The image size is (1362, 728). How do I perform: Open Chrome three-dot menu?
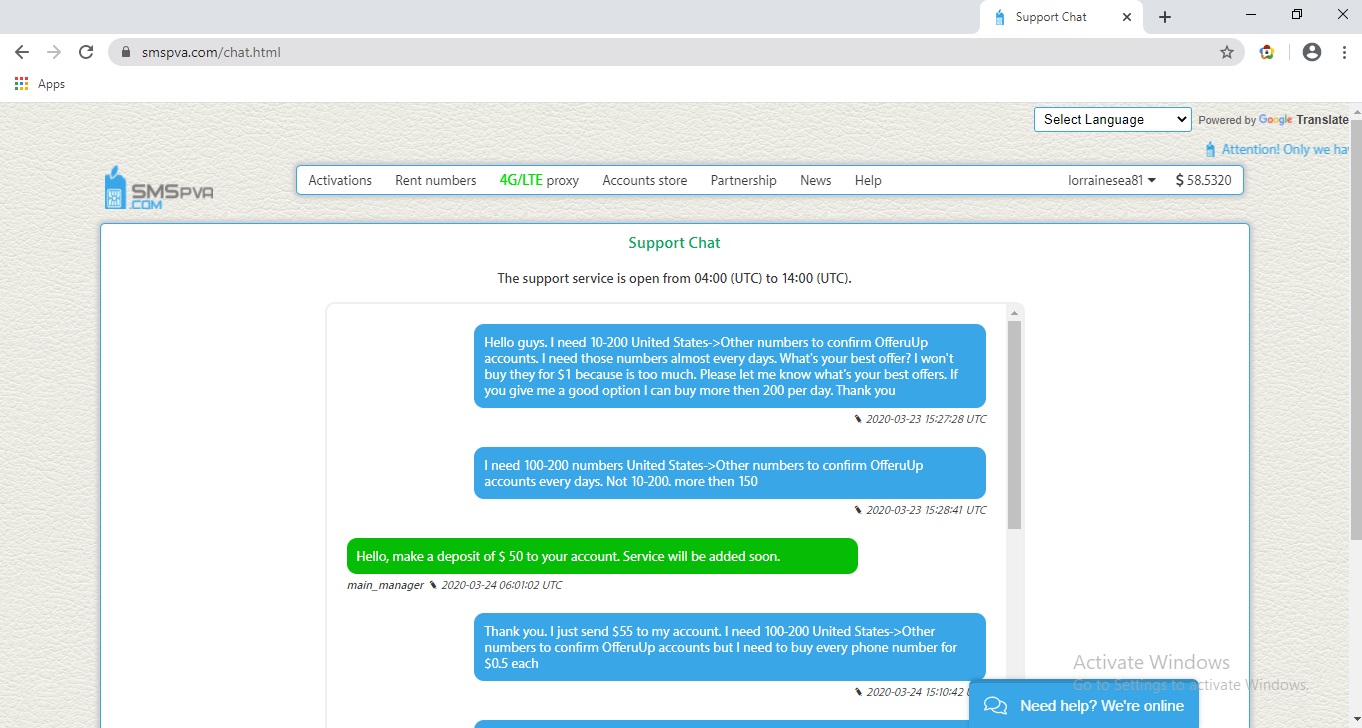point(1344,52)
